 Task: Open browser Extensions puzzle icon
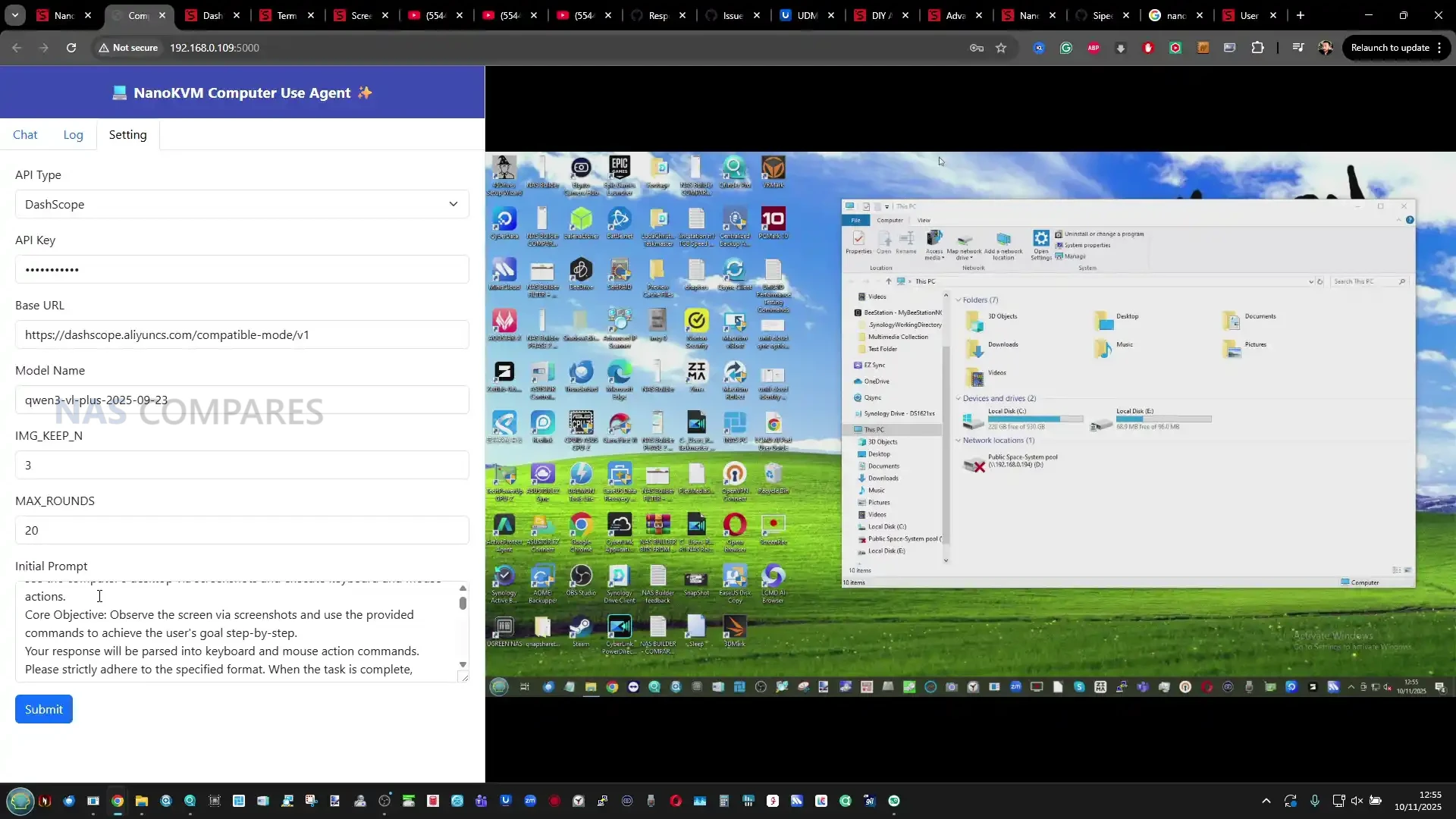[1257, 48]
